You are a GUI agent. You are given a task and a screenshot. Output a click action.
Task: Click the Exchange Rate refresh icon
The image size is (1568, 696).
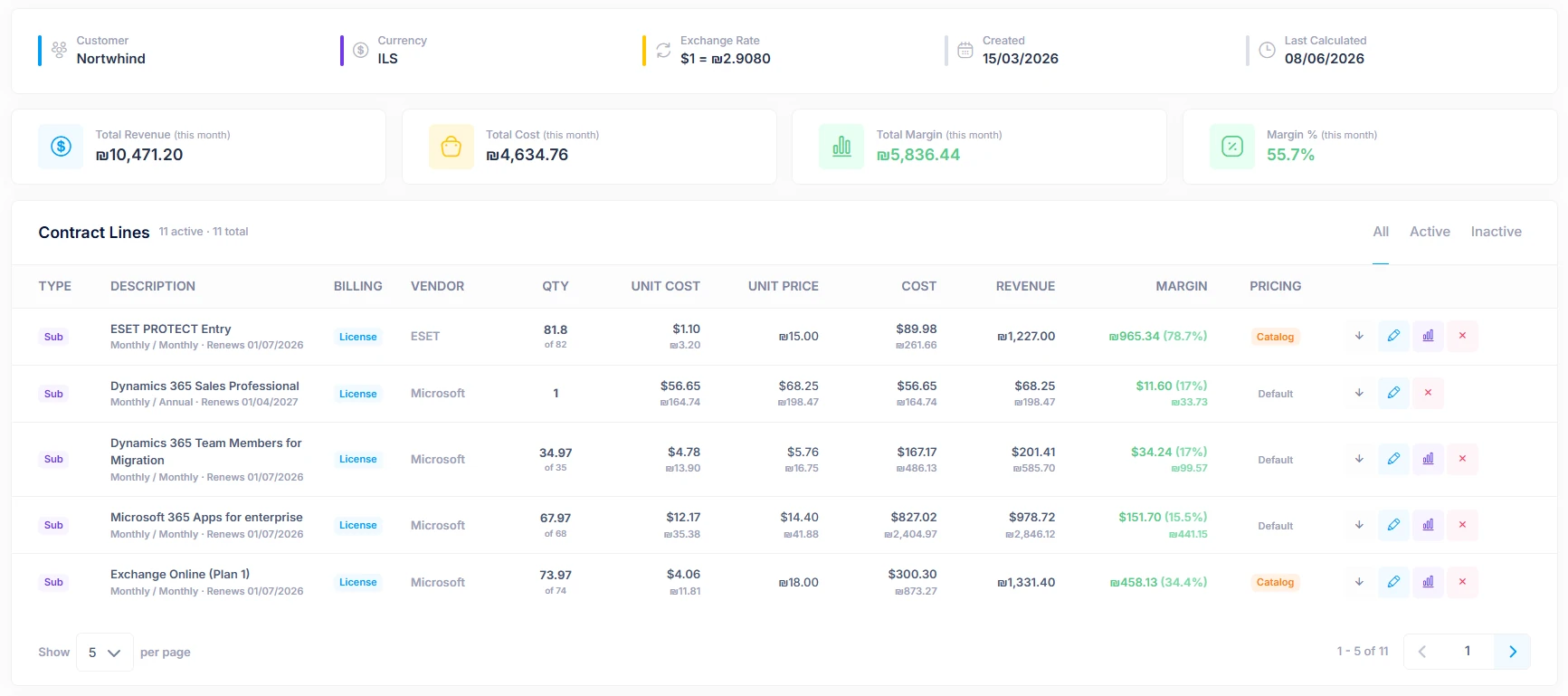pos(663,51)
